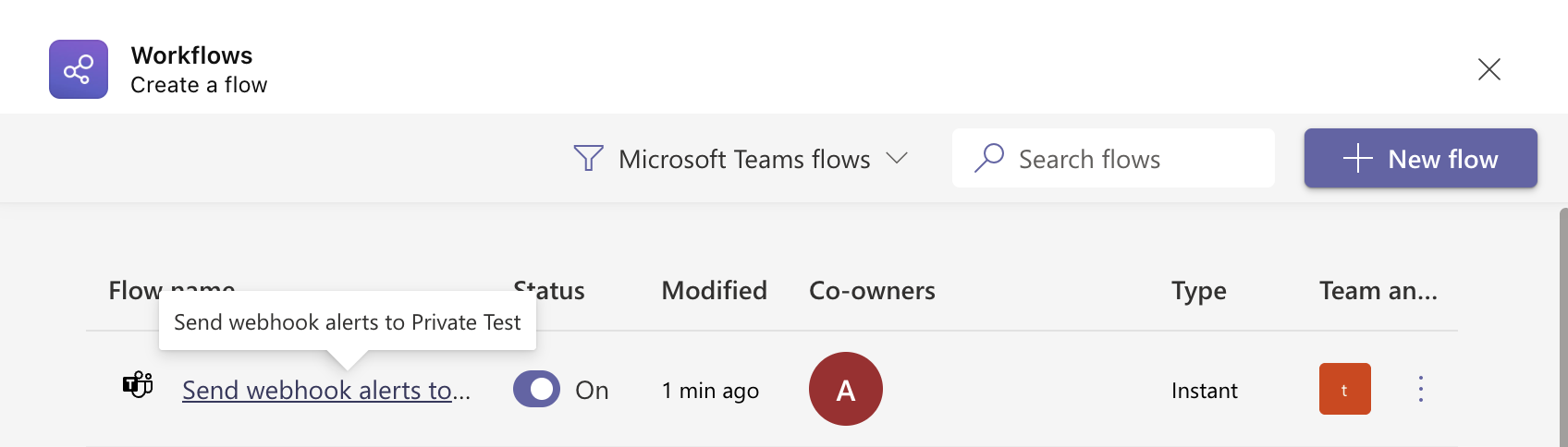The width and height of the screenshot is (1568, 447).
Task: Sort by the Co-owners column header
Action: pos(872,291)
